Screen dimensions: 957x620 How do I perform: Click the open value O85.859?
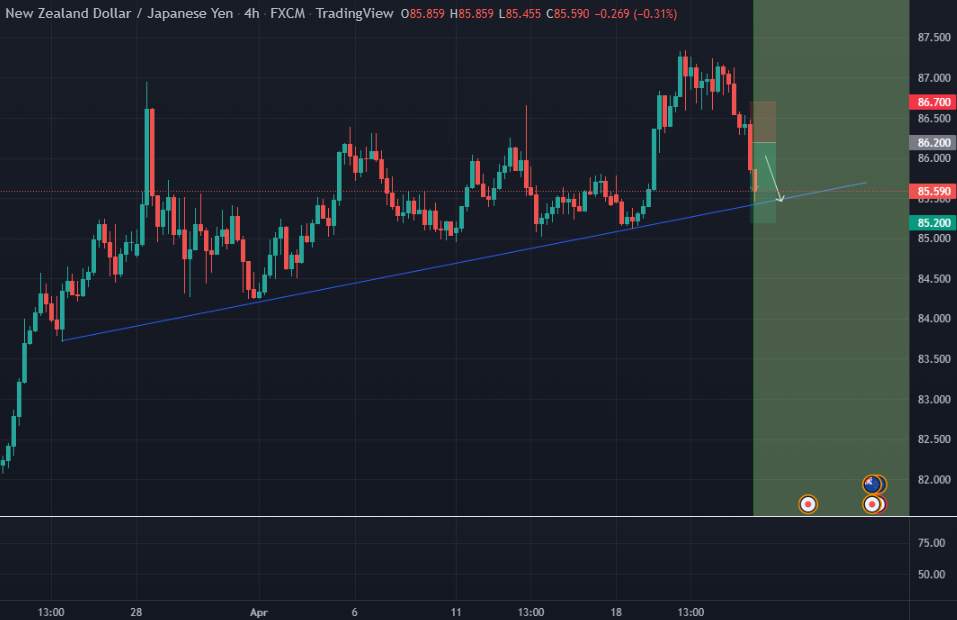coord(423,13)
